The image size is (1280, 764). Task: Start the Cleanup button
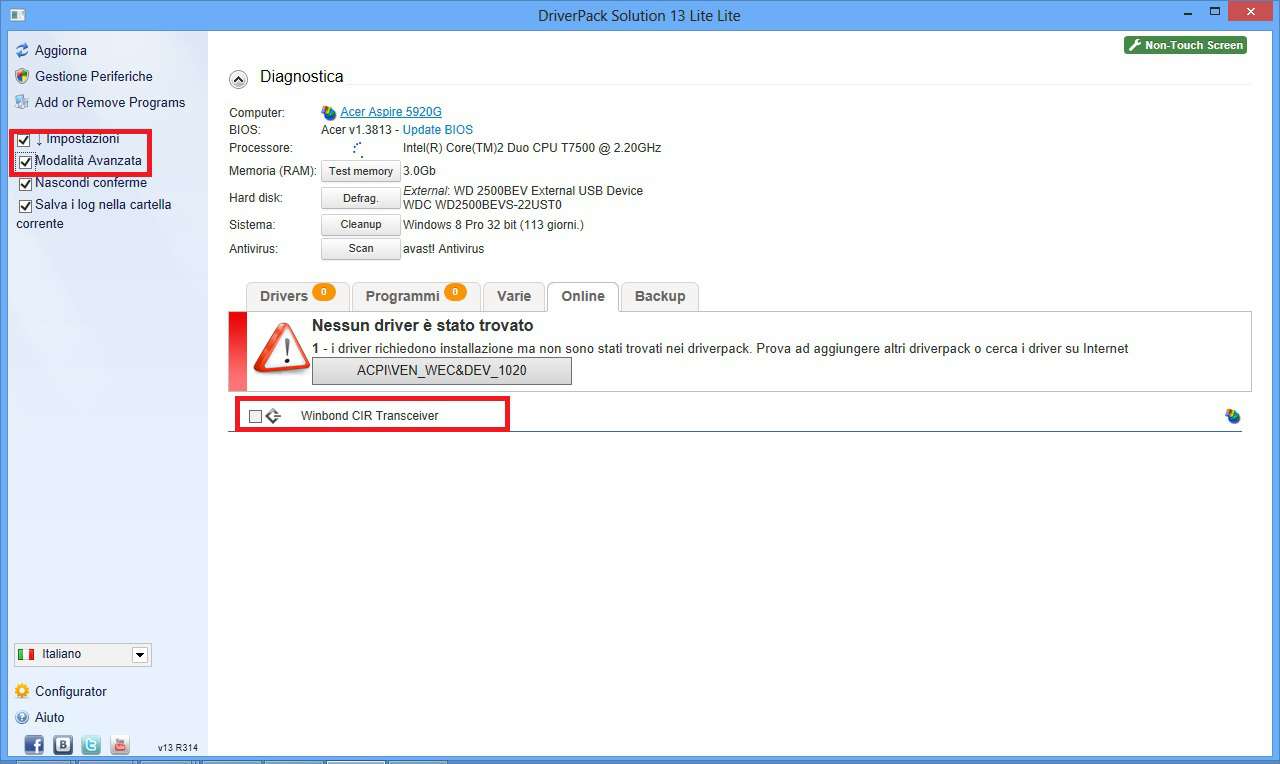[x=361, y=225]
